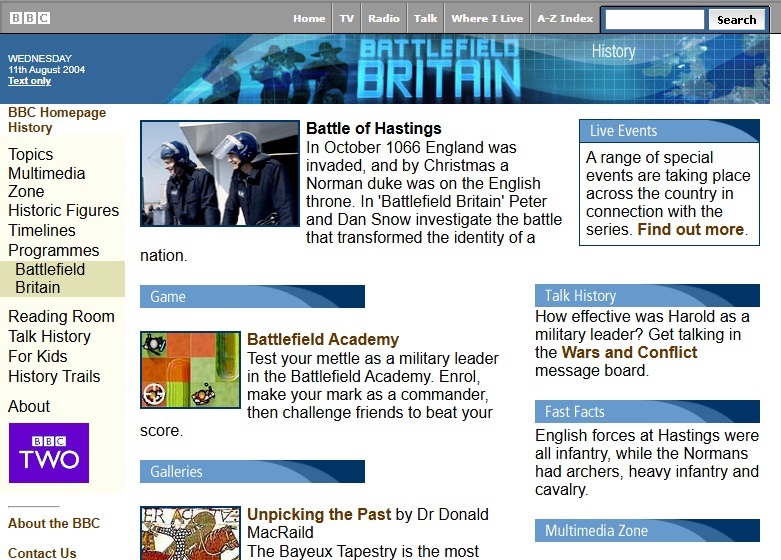The image size is (781, 560).
Task: Open the Wars and Conflict message board link
Action: tap(629, 352)
